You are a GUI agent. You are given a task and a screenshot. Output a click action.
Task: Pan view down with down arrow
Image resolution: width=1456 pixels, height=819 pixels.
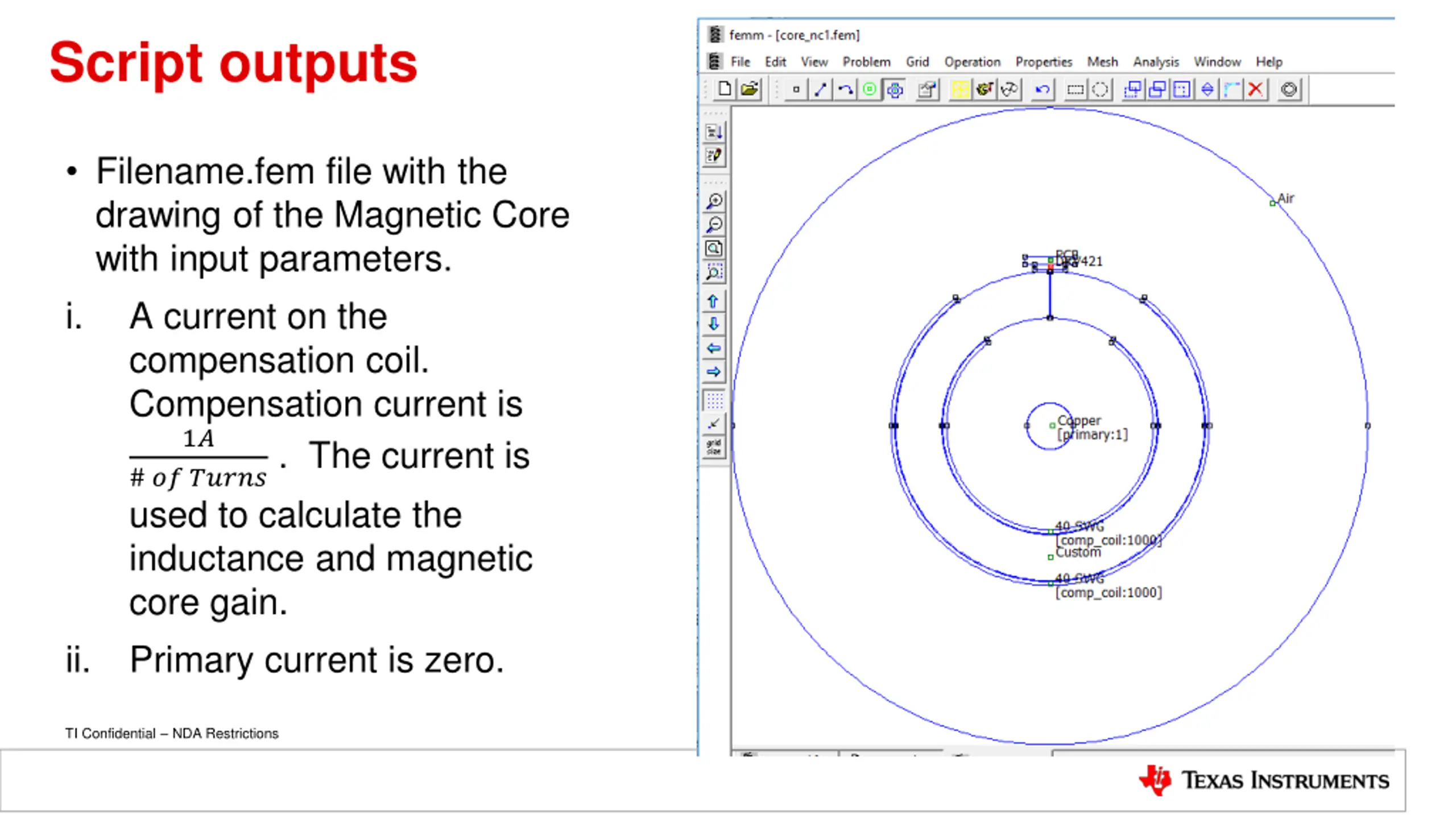[x=714, y=324]
